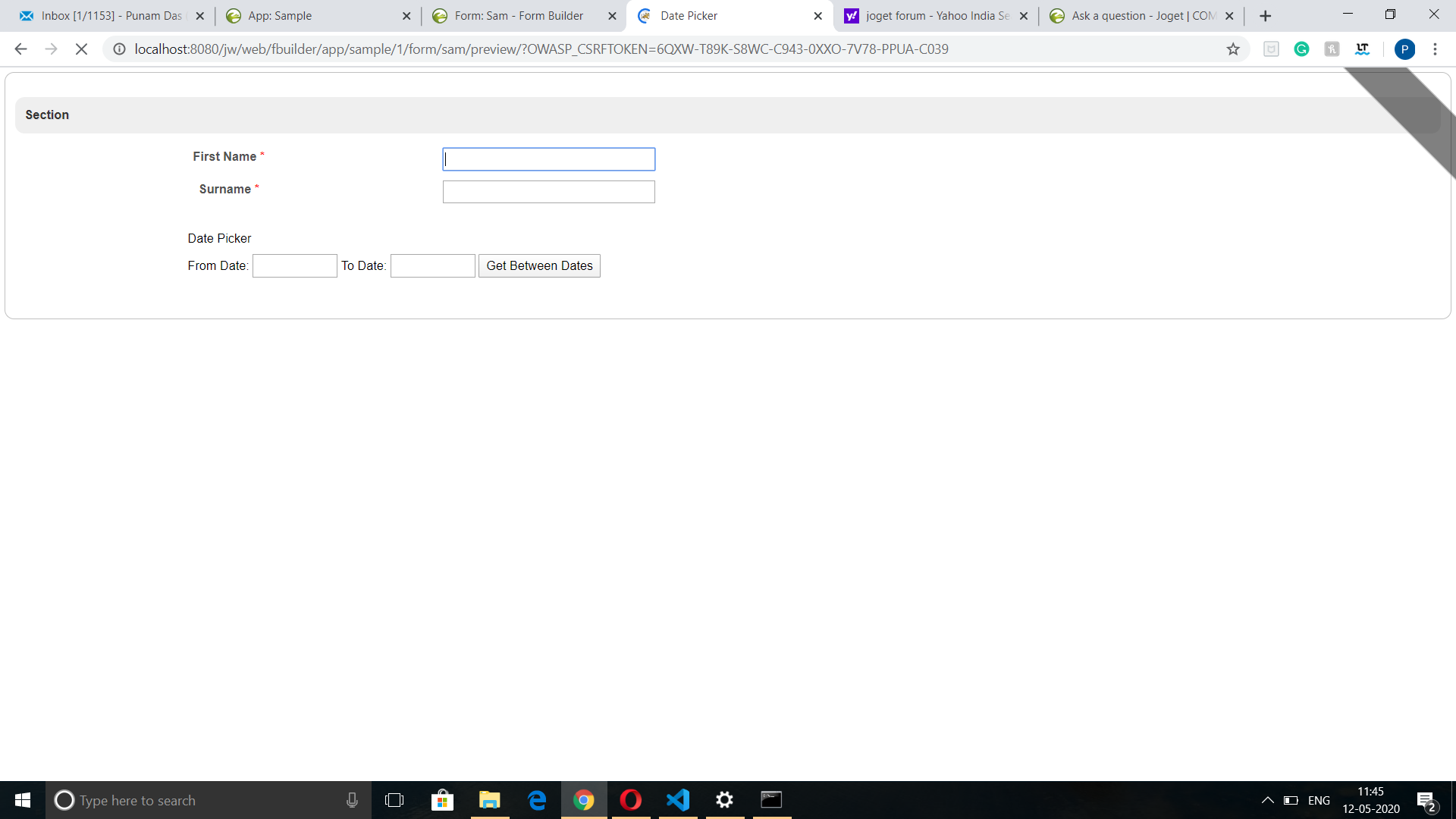
Task: View site information icon in address bar
Action: click(x=119, y=49)
